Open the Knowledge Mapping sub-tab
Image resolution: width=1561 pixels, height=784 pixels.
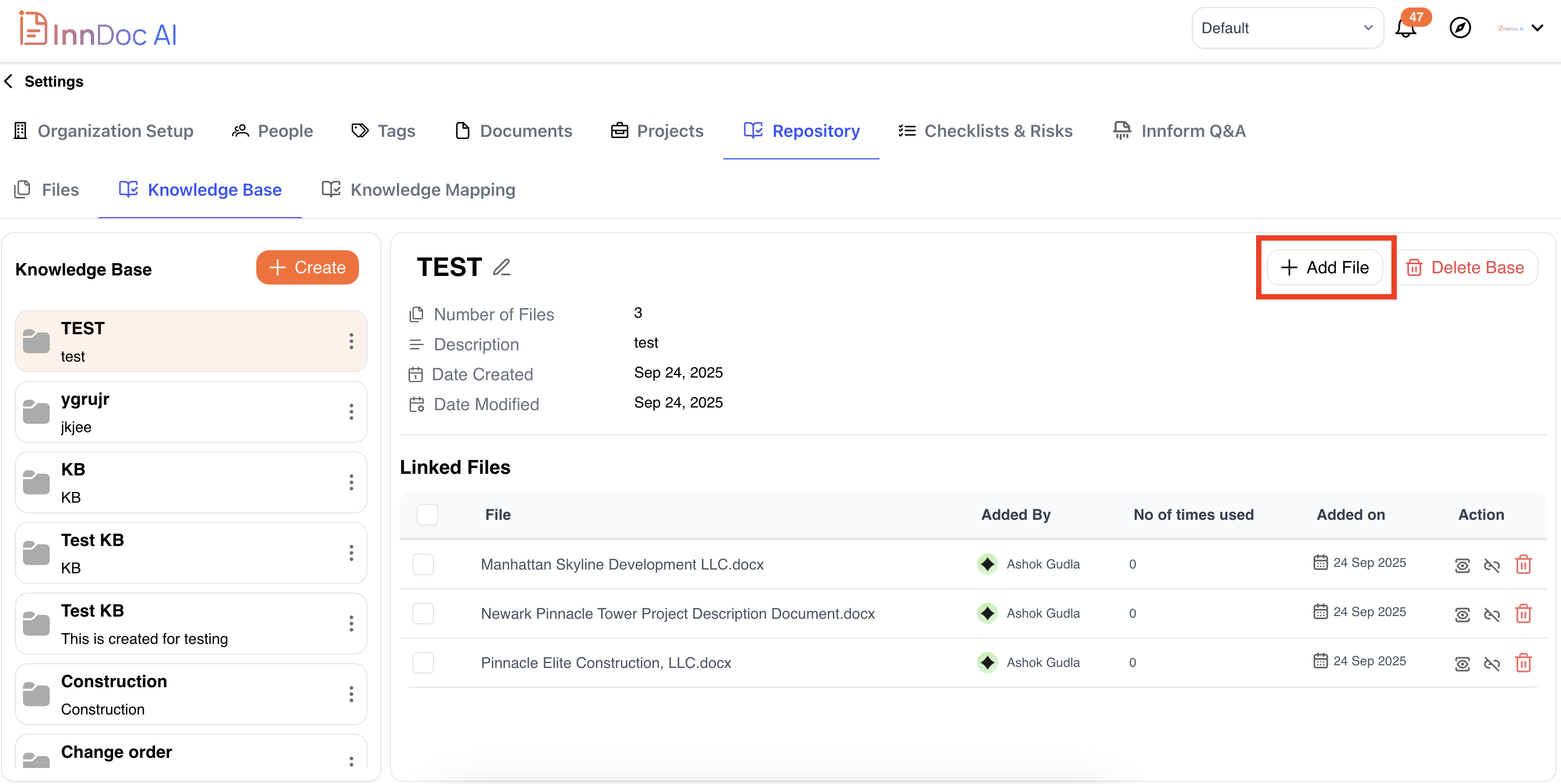pos(418,190)
